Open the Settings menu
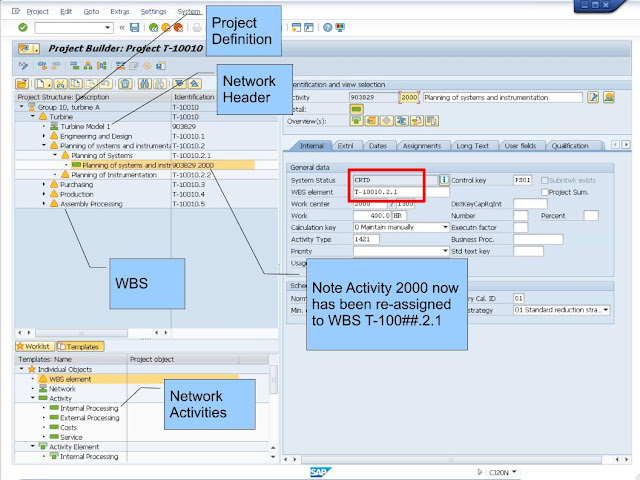 pyautogui.click(x=153, y=11)
